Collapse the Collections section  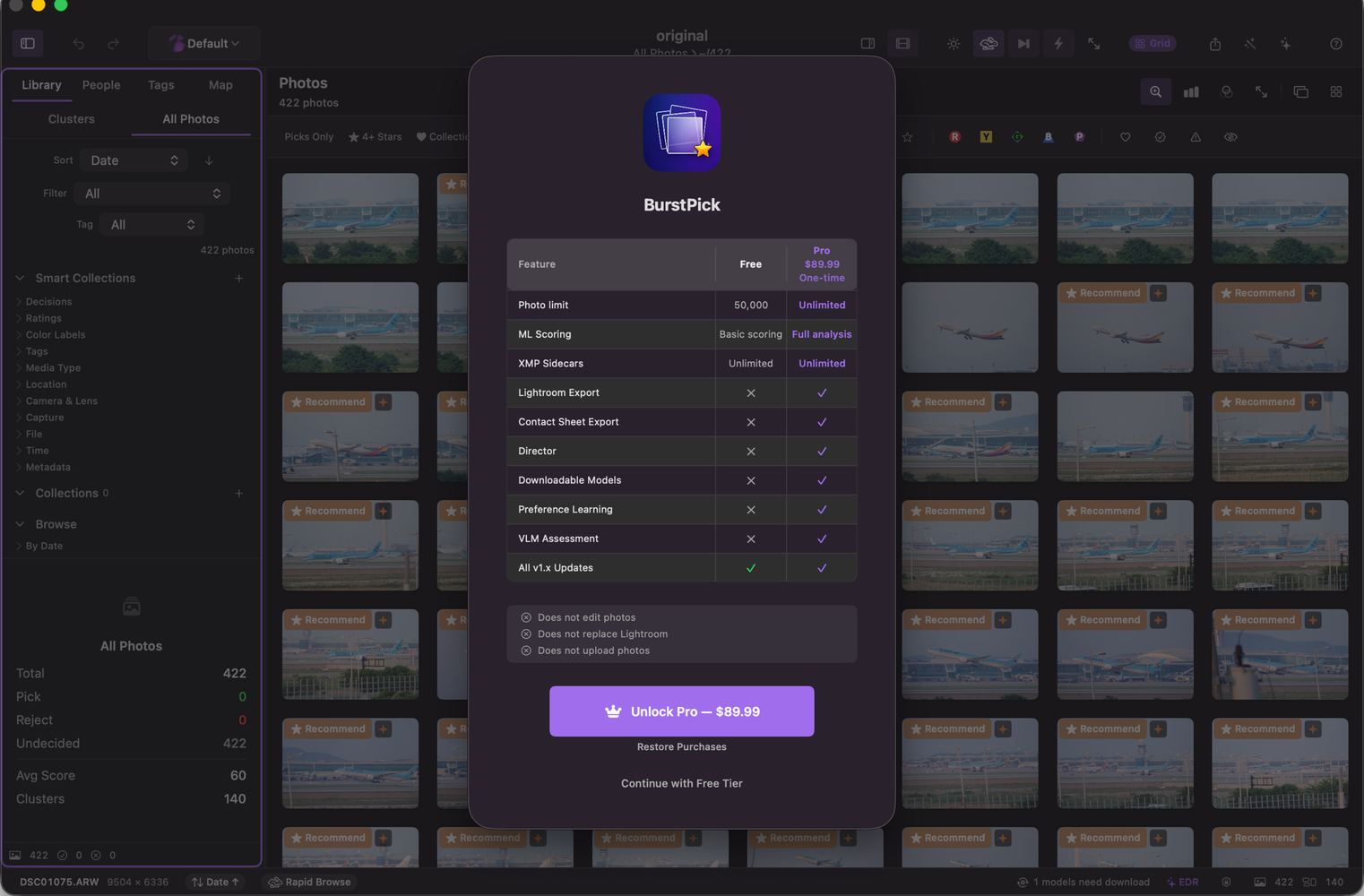tap(20, 494)
